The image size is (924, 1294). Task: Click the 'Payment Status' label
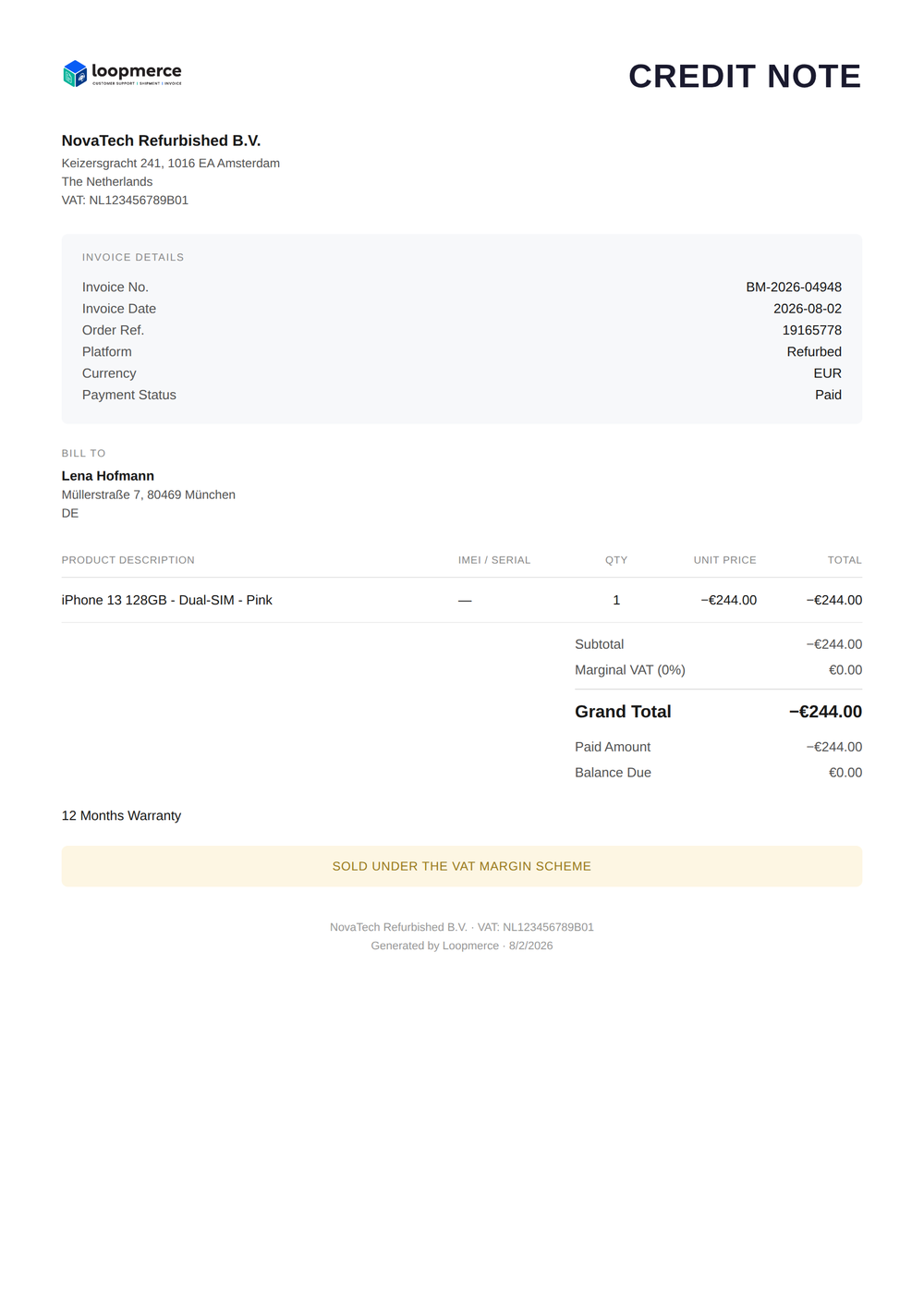point(129,395)
